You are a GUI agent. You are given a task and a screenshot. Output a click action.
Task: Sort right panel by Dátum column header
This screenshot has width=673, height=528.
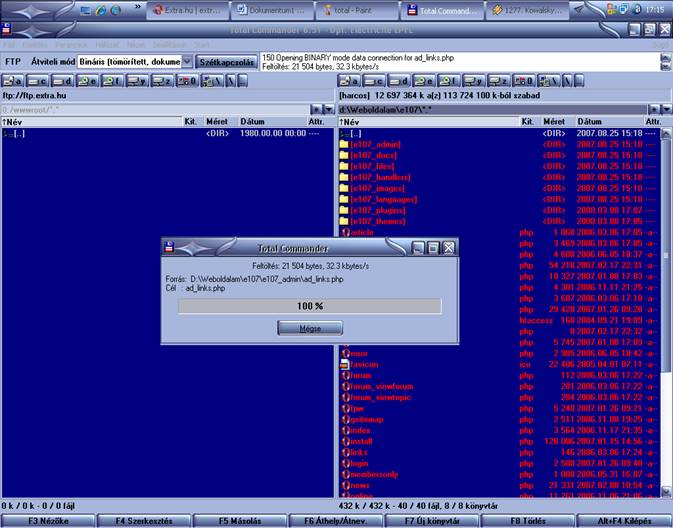click(x=590, y=120)
